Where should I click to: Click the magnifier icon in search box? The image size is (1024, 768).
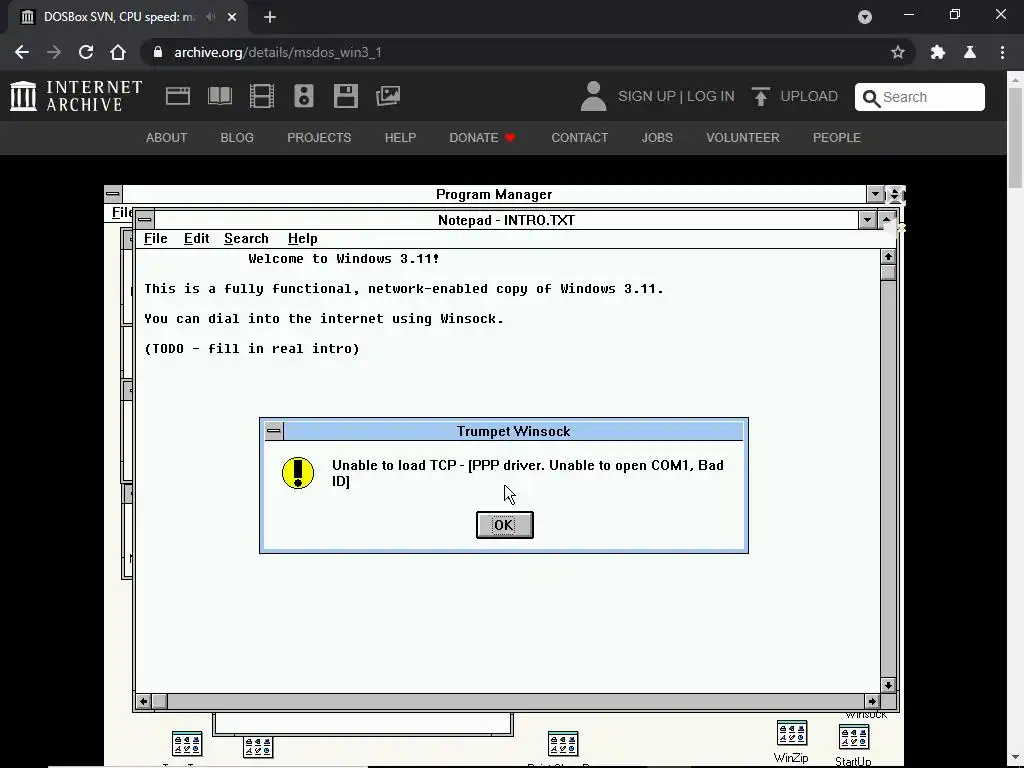871,98
